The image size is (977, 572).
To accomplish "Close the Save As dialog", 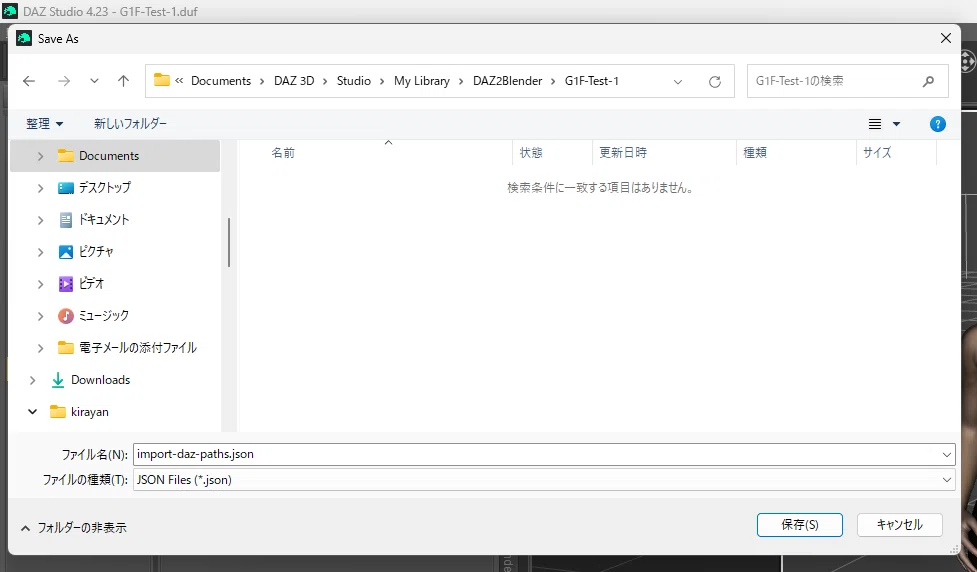I will click(945, 38).
